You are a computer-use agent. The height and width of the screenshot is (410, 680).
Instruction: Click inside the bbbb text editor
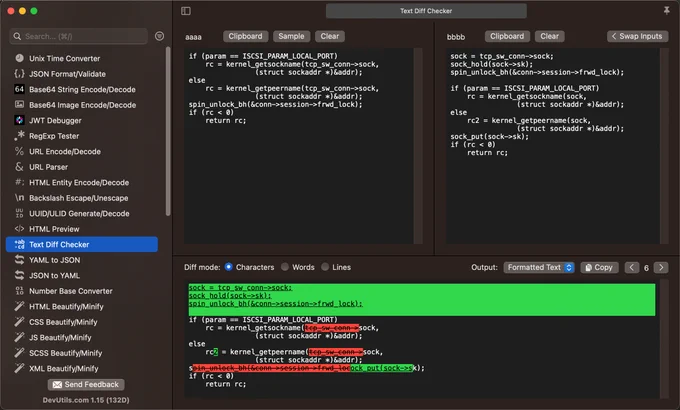point(553,146)
